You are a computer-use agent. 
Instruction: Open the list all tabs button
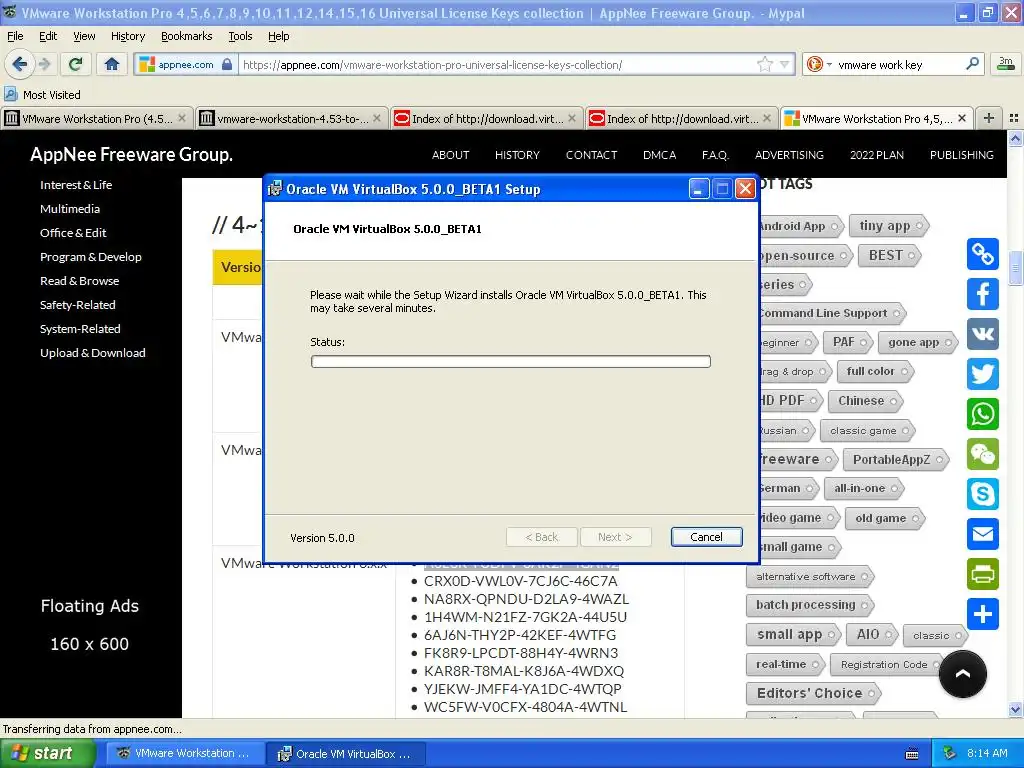click(x=1014, y=118)
